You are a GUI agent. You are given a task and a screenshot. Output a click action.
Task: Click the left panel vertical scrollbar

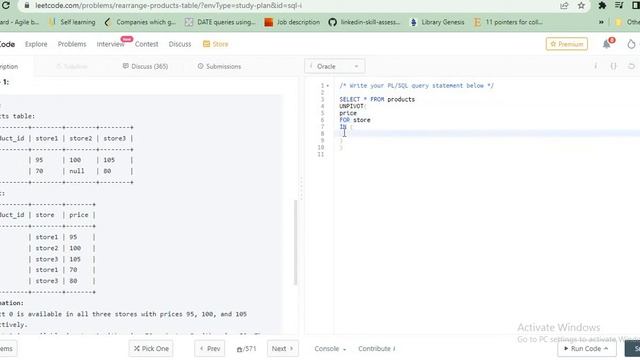tap(295, 242)
